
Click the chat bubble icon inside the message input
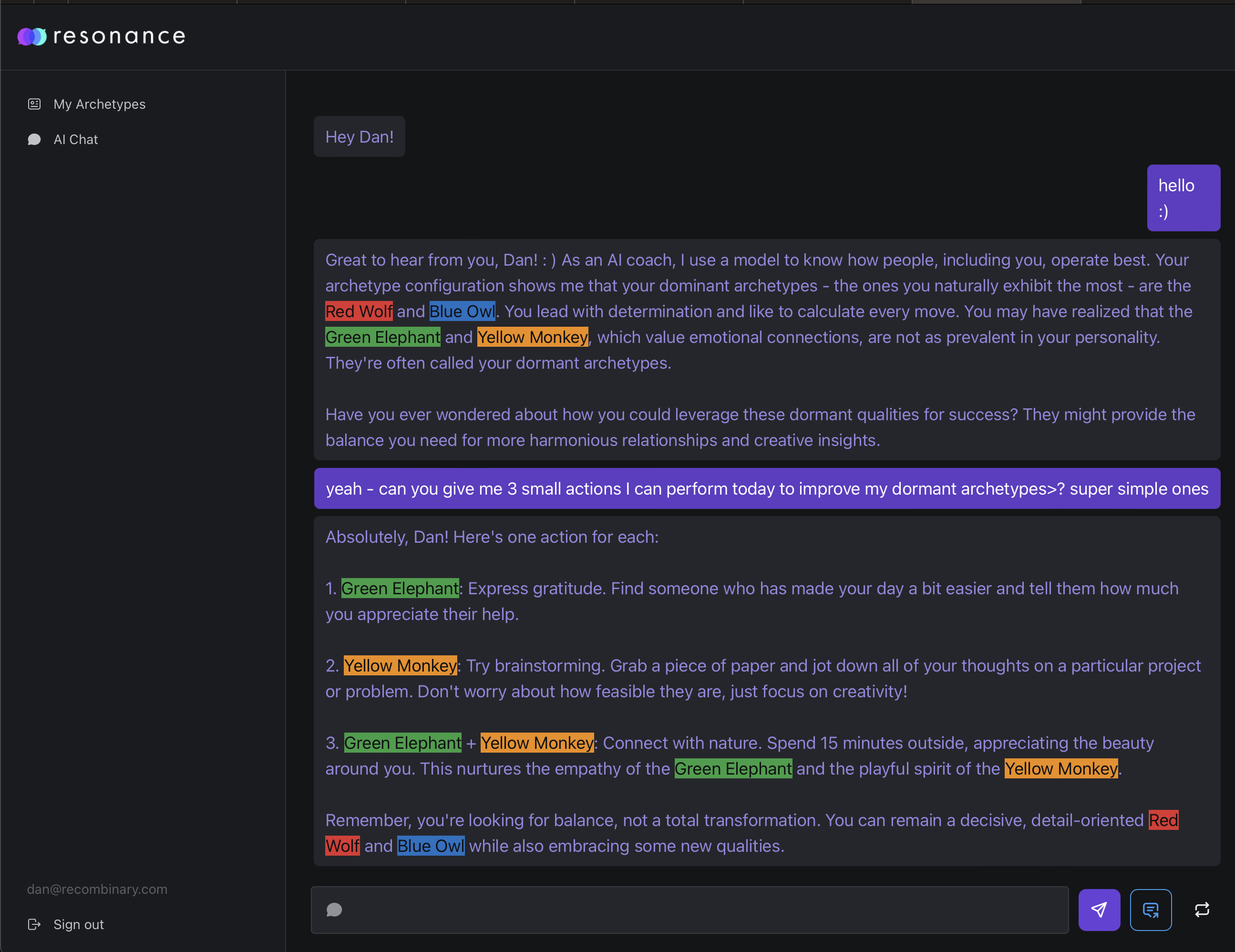pos(334,910)
